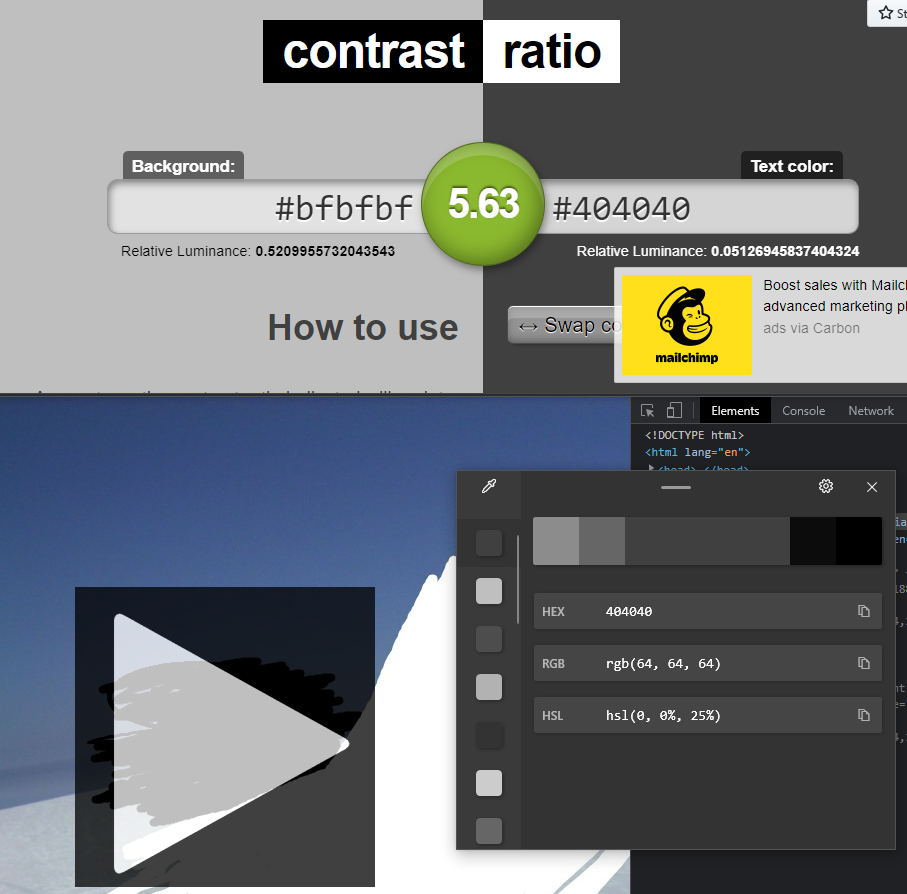
Task: Activate the inspect element picker in DevTools
Action: (x=648, y=410)
